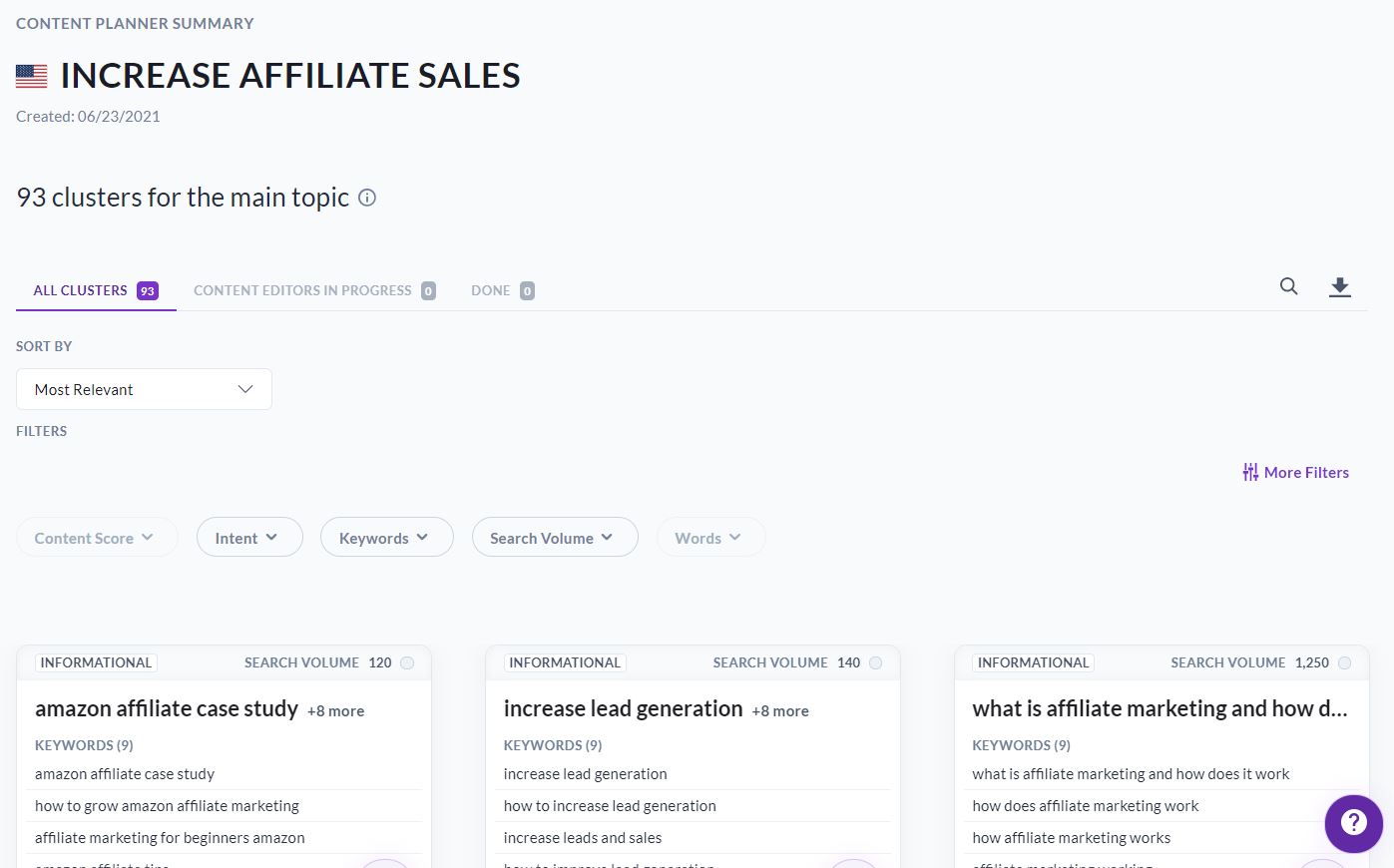Switch to Content Editors In Progress tab
The height and width of the screenshot is (868, 1394).
point(314,290)
